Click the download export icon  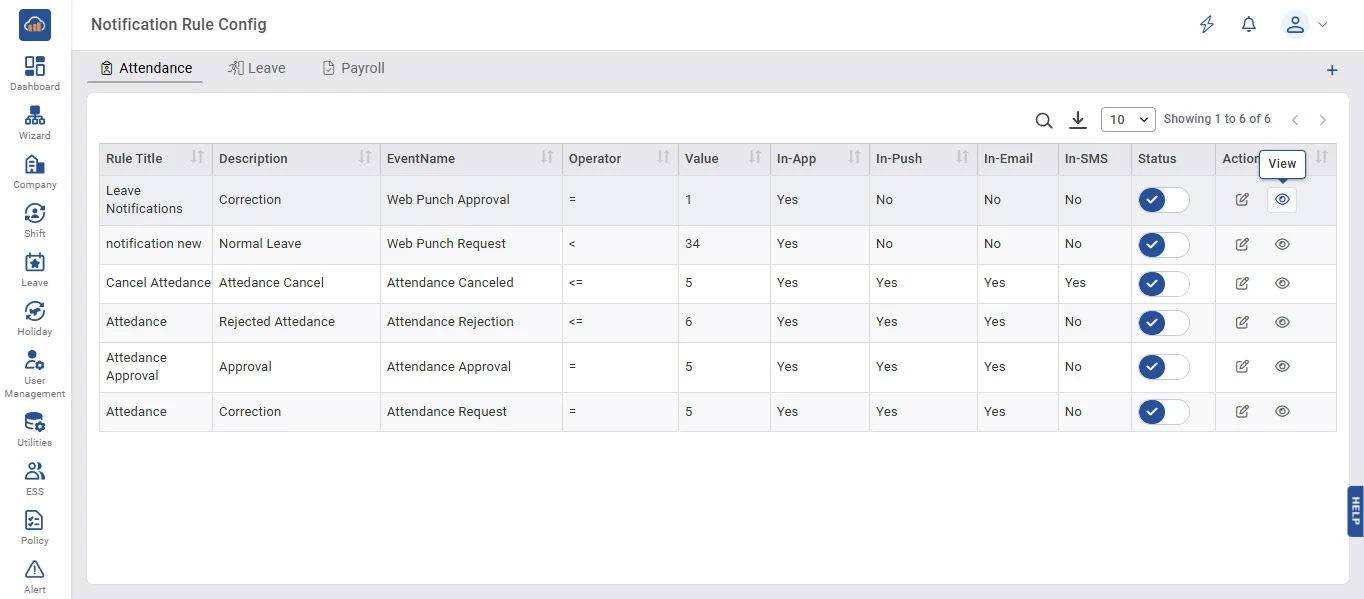pos(1077,120)
